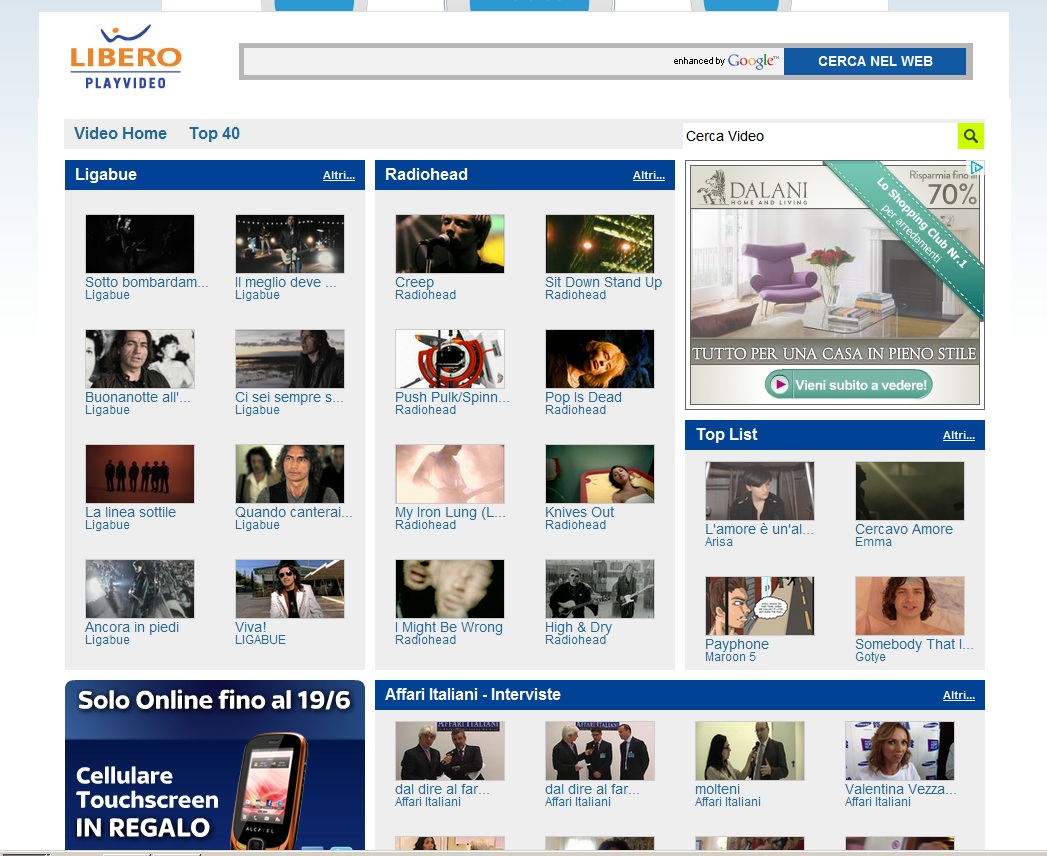
Task: Open the La linea sottile thumbnail
Action: (140, 474)
